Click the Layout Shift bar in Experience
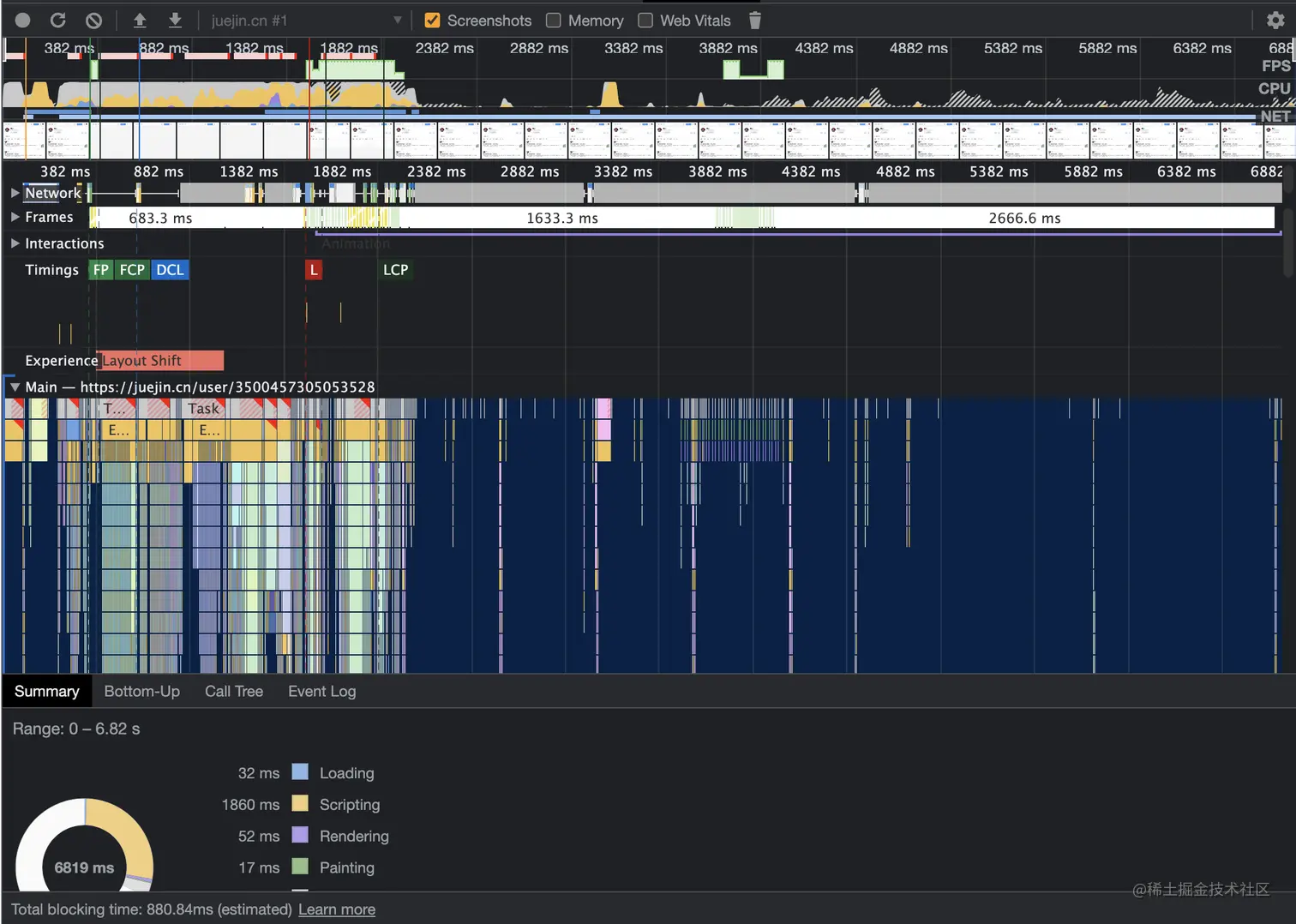The width and height of the screenshot is (1296, 924). pos(161,361)
